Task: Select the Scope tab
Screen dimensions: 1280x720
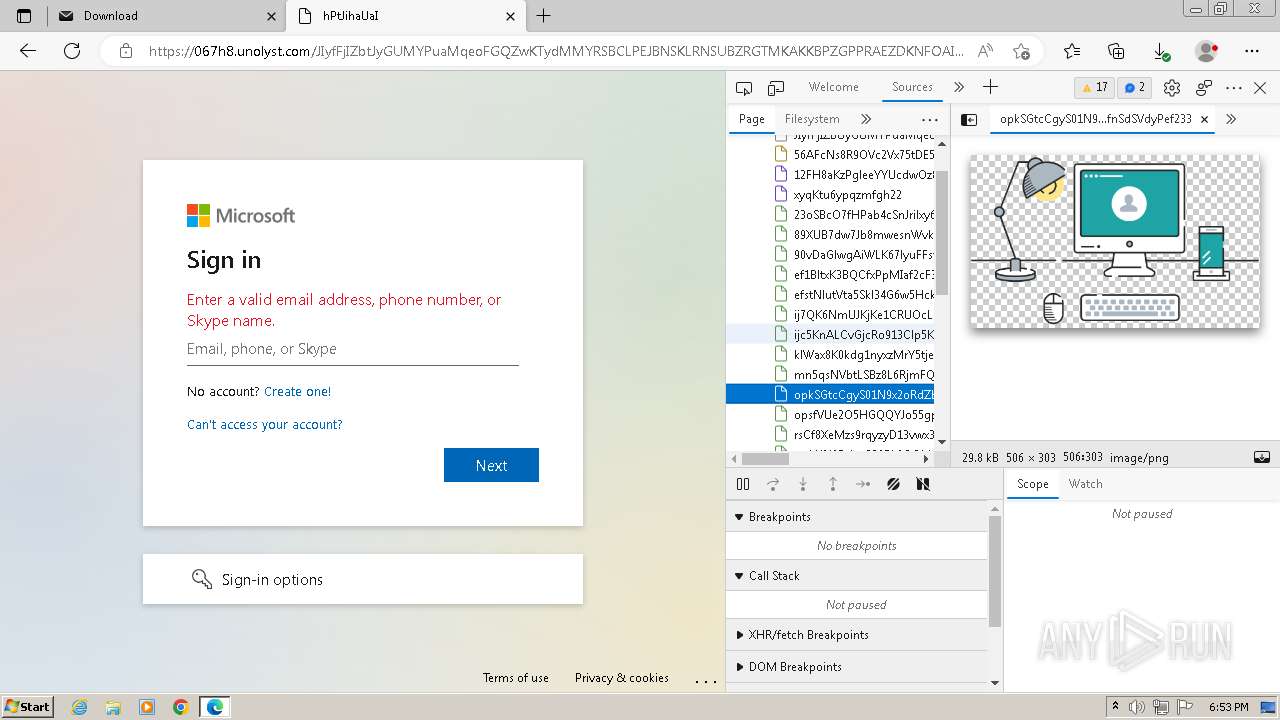Action: click(1032, 484)
